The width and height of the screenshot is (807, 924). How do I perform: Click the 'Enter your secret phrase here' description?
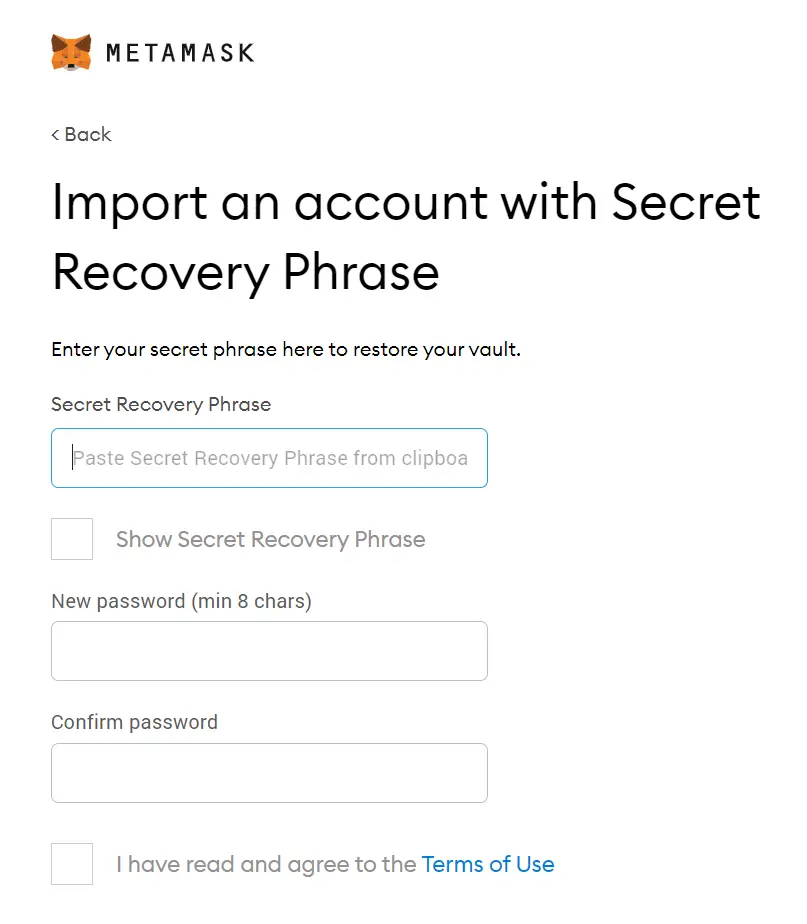(x=286, y=349)
